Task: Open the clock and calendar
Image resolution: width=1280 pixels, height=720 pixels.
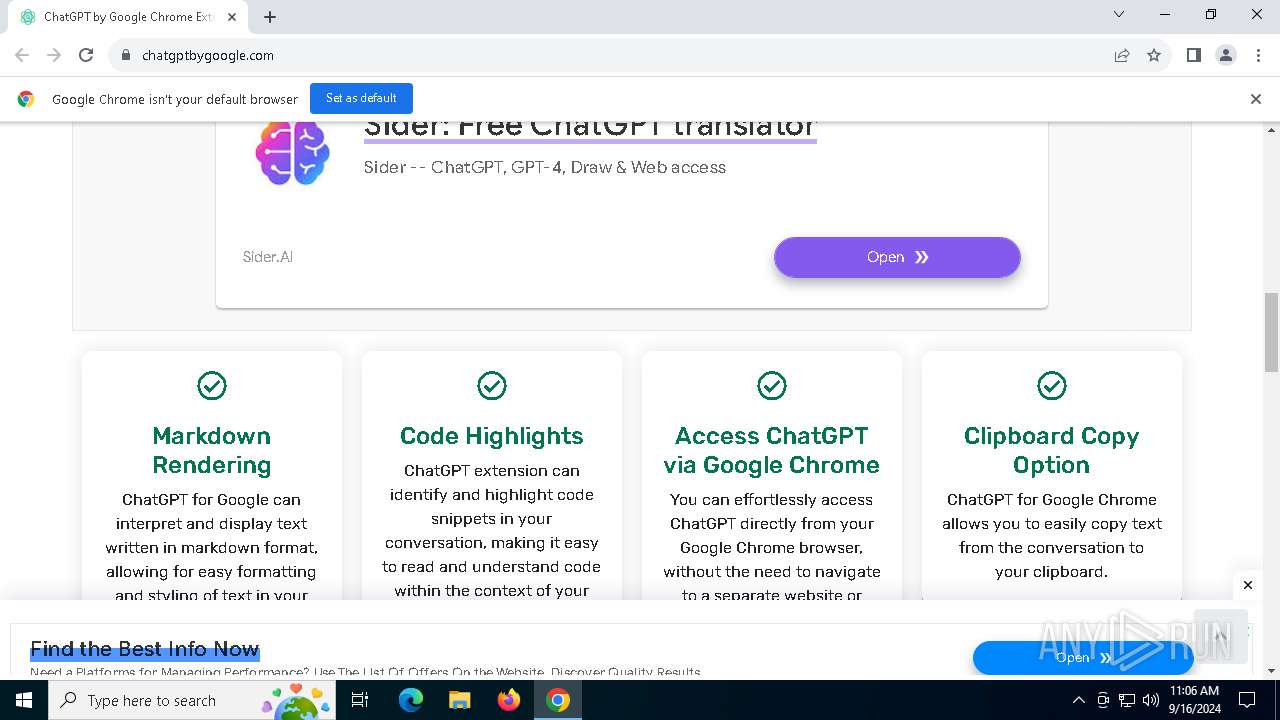Action: coord(1194,700)
